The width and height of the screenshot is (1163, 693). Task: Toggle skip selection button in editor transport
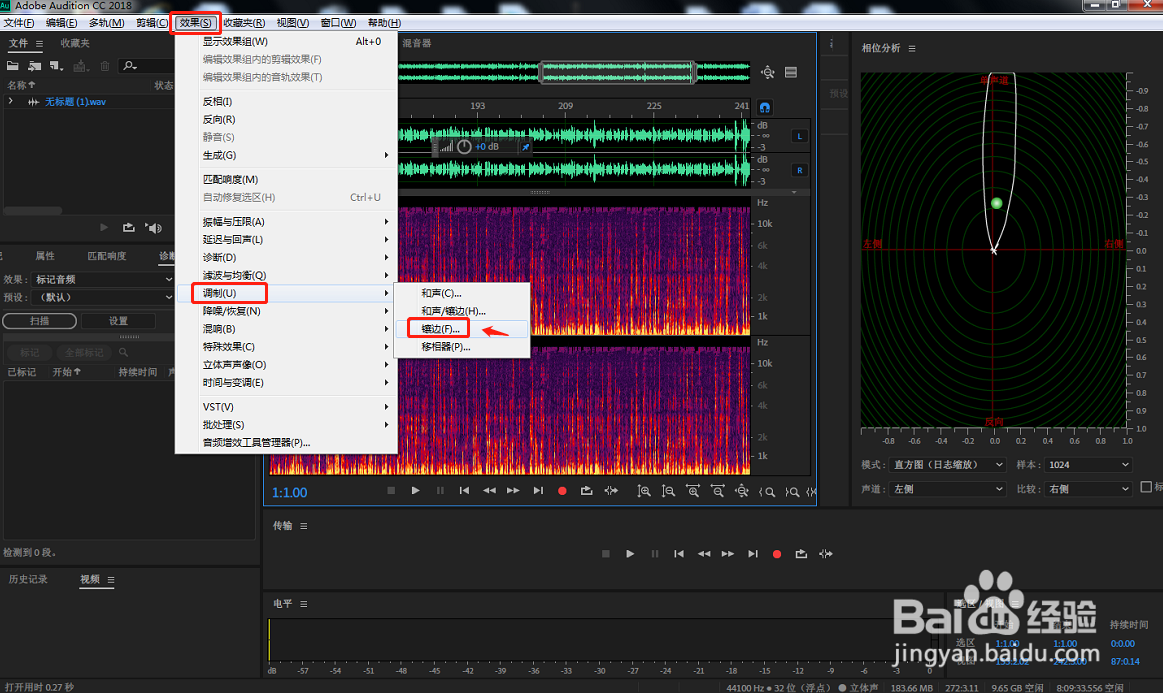tap(611, 490)
